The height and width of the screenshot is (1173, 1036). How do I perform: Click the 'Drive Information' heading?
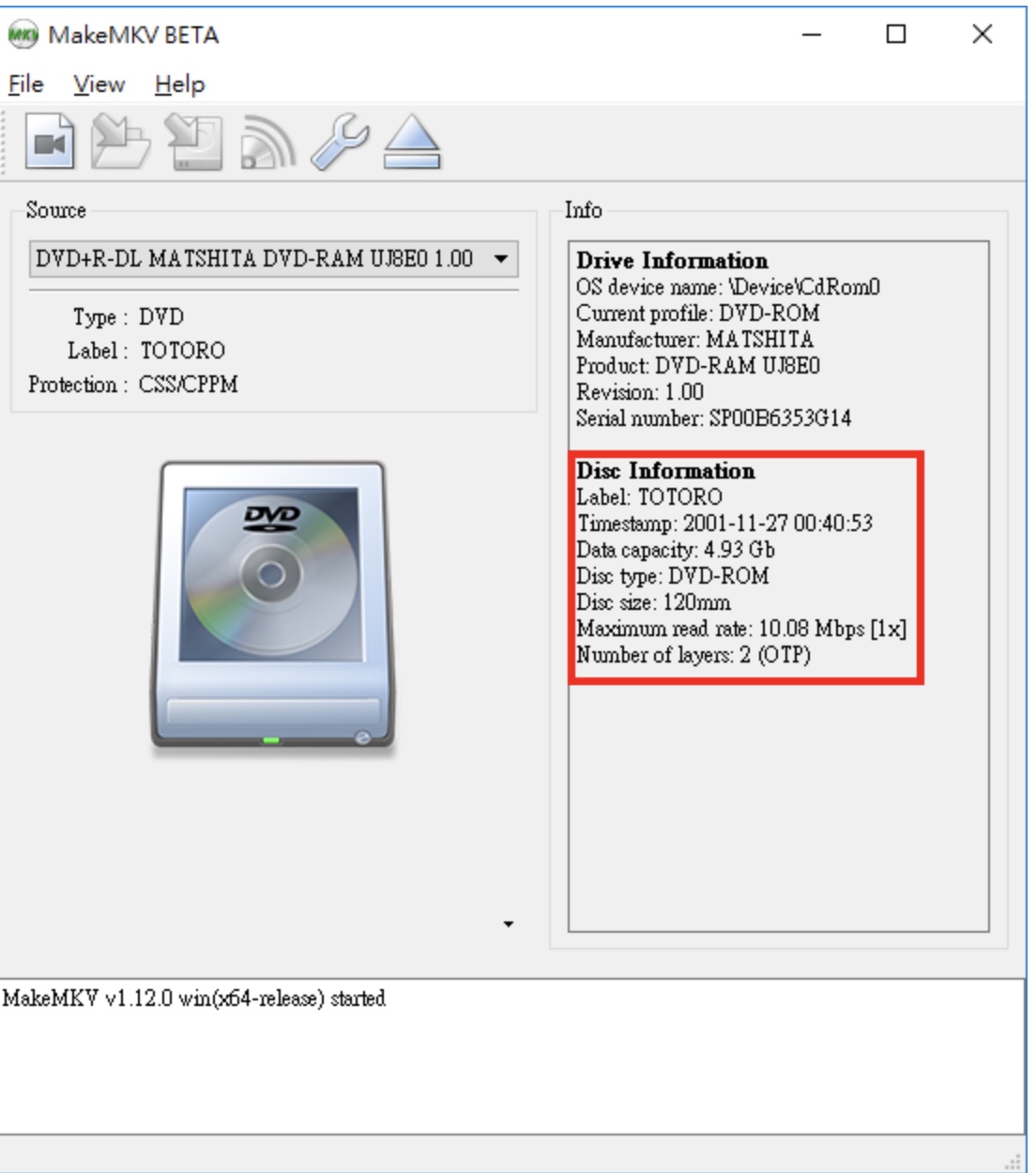[672, 261]
